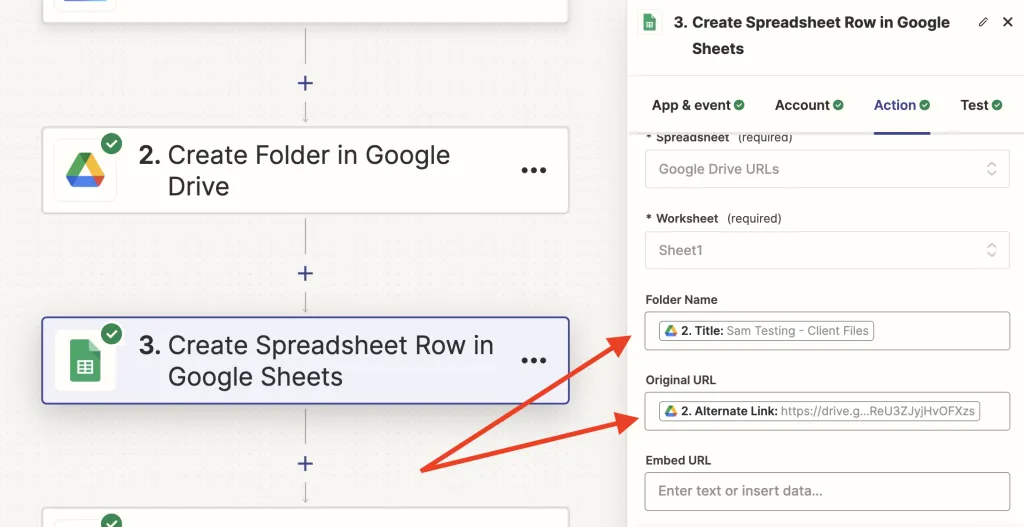The height and width of the screenshot is (527, 1024).
Task: Select the Create Folder in Google Drive step
Action: point(305,170)
